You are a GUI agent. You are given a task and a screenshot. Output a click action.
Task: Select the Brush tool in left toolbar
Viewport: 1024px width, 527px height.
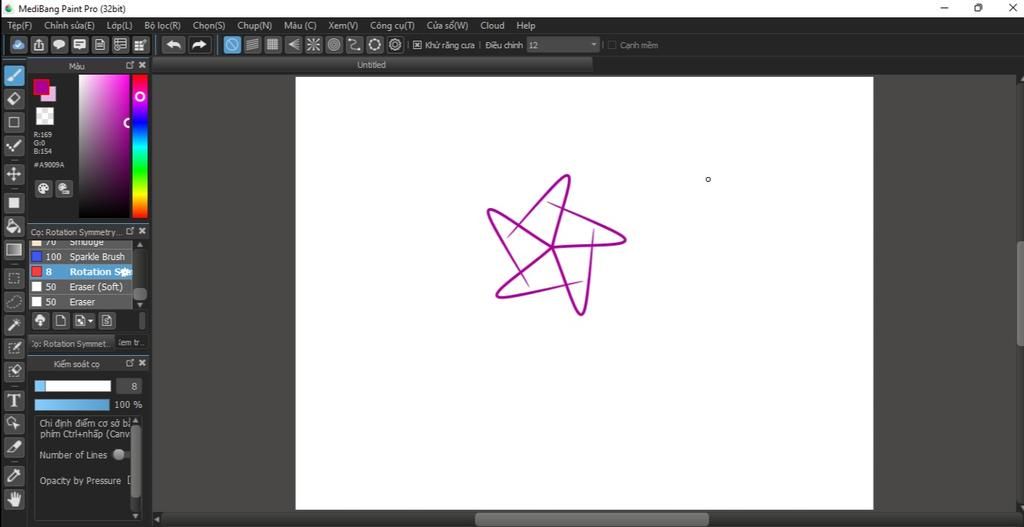point(14,76)
